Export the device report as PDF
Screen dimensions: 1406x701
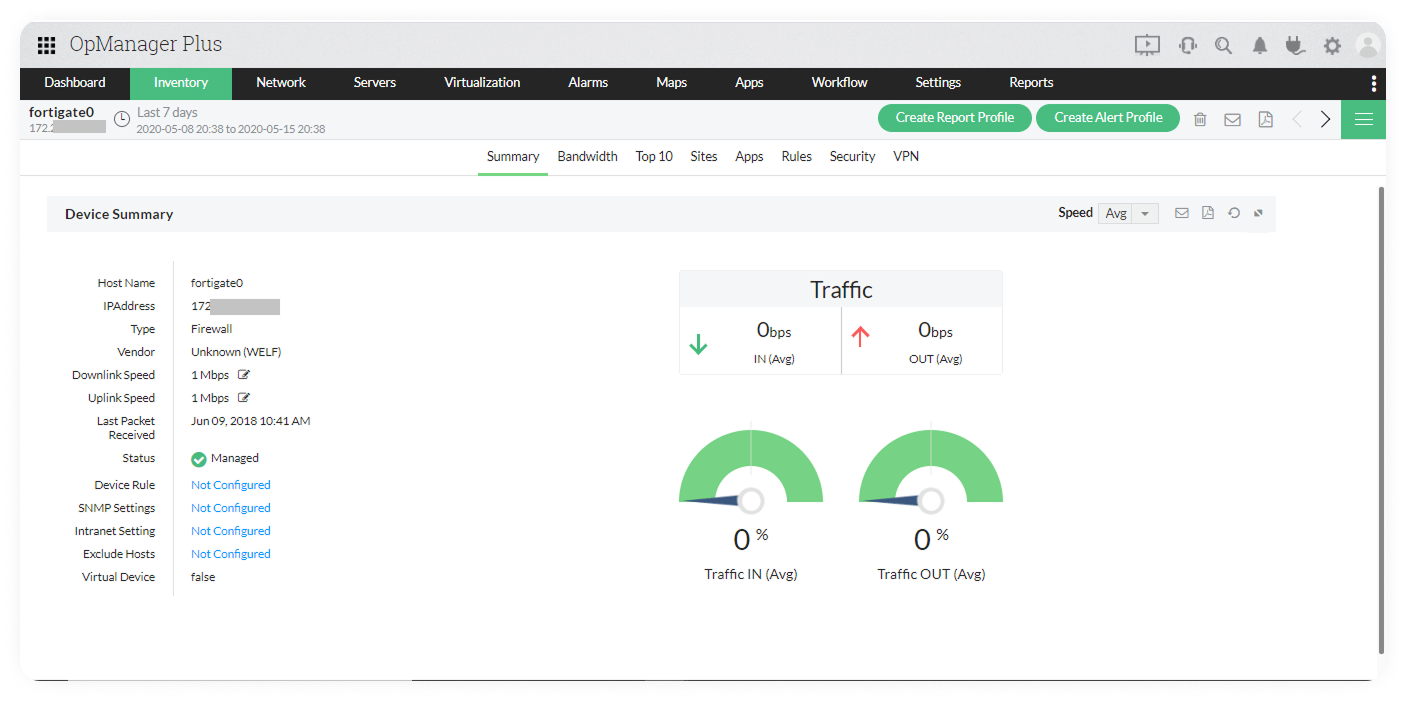[1265, 119]
